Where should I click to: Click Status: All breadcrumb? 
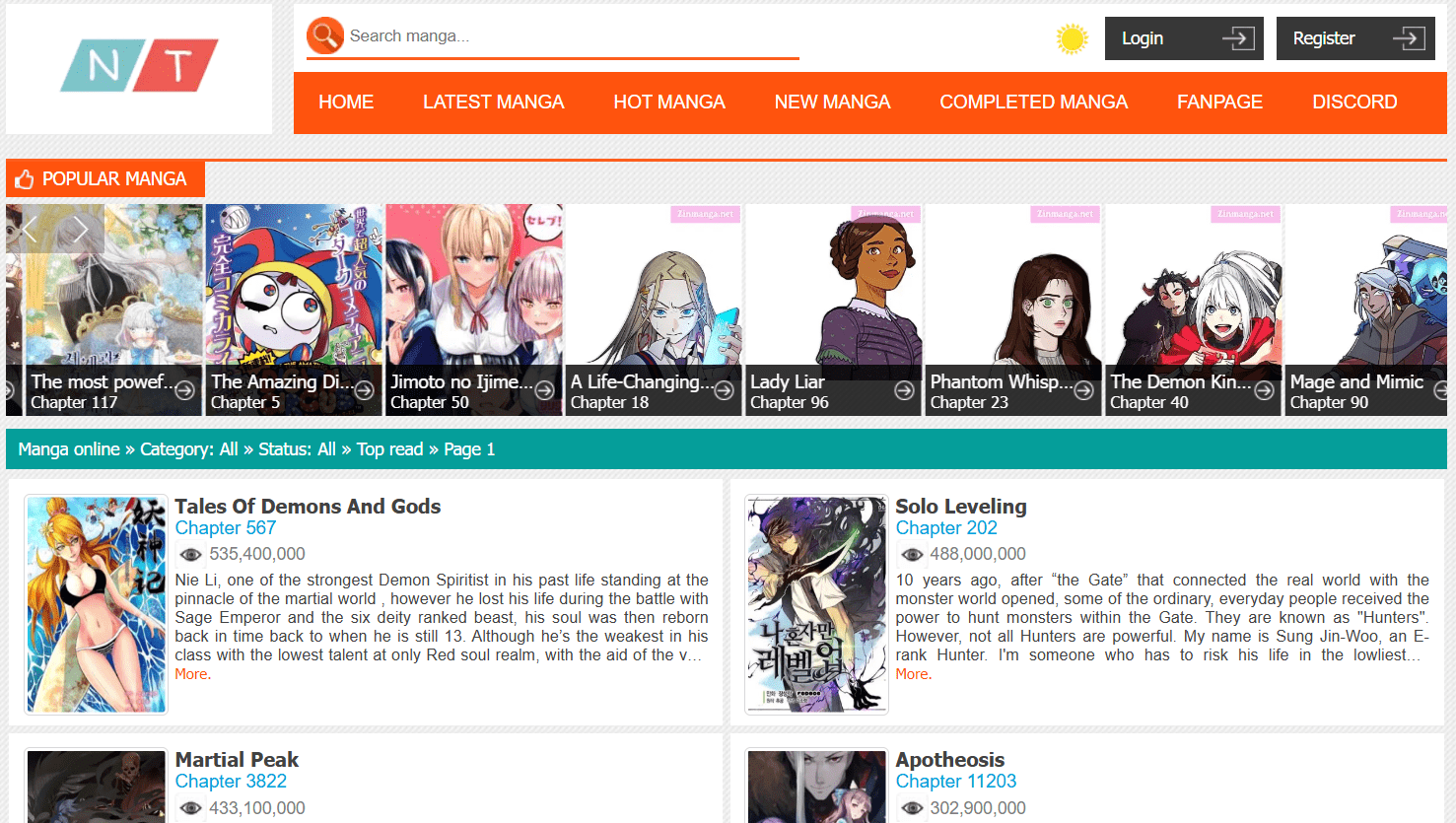pos(297,449)
